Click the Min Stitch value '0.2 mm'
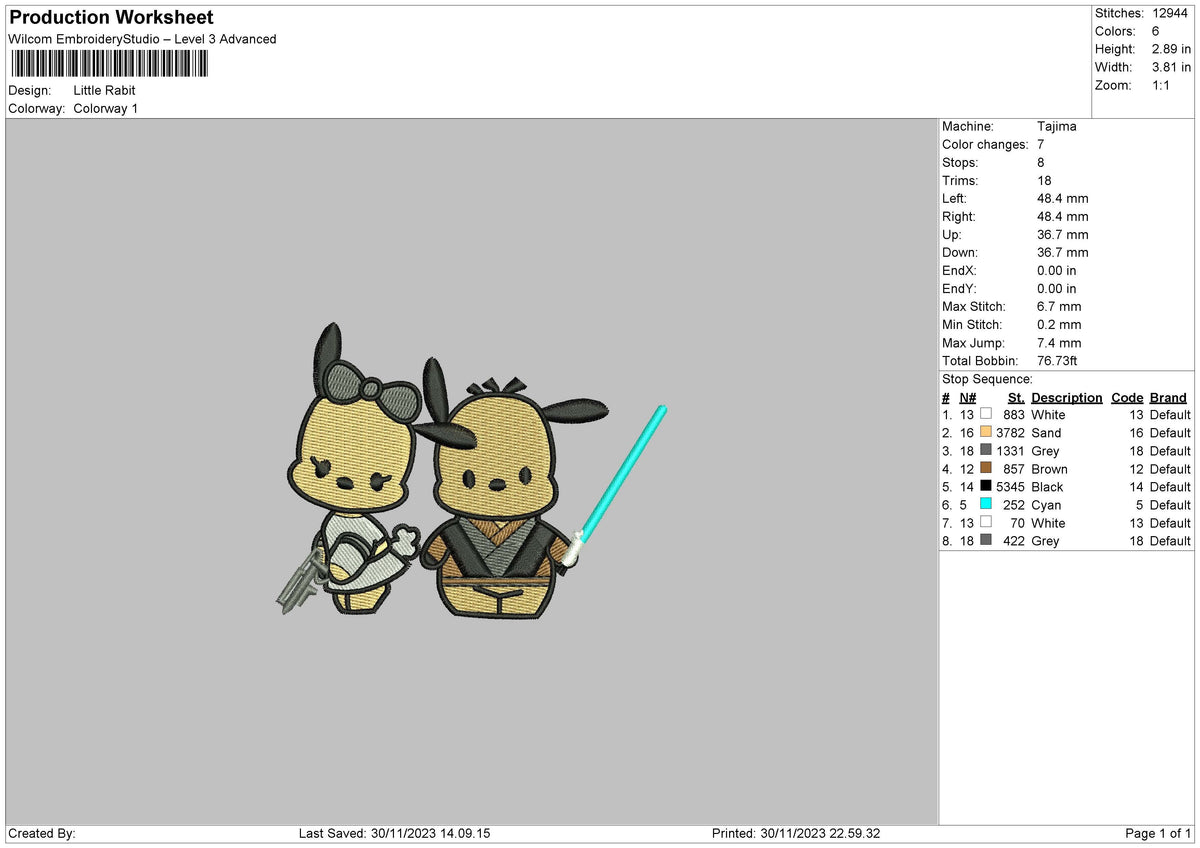This screenshot has width=1200, height=848. [x=1059, y=324]
